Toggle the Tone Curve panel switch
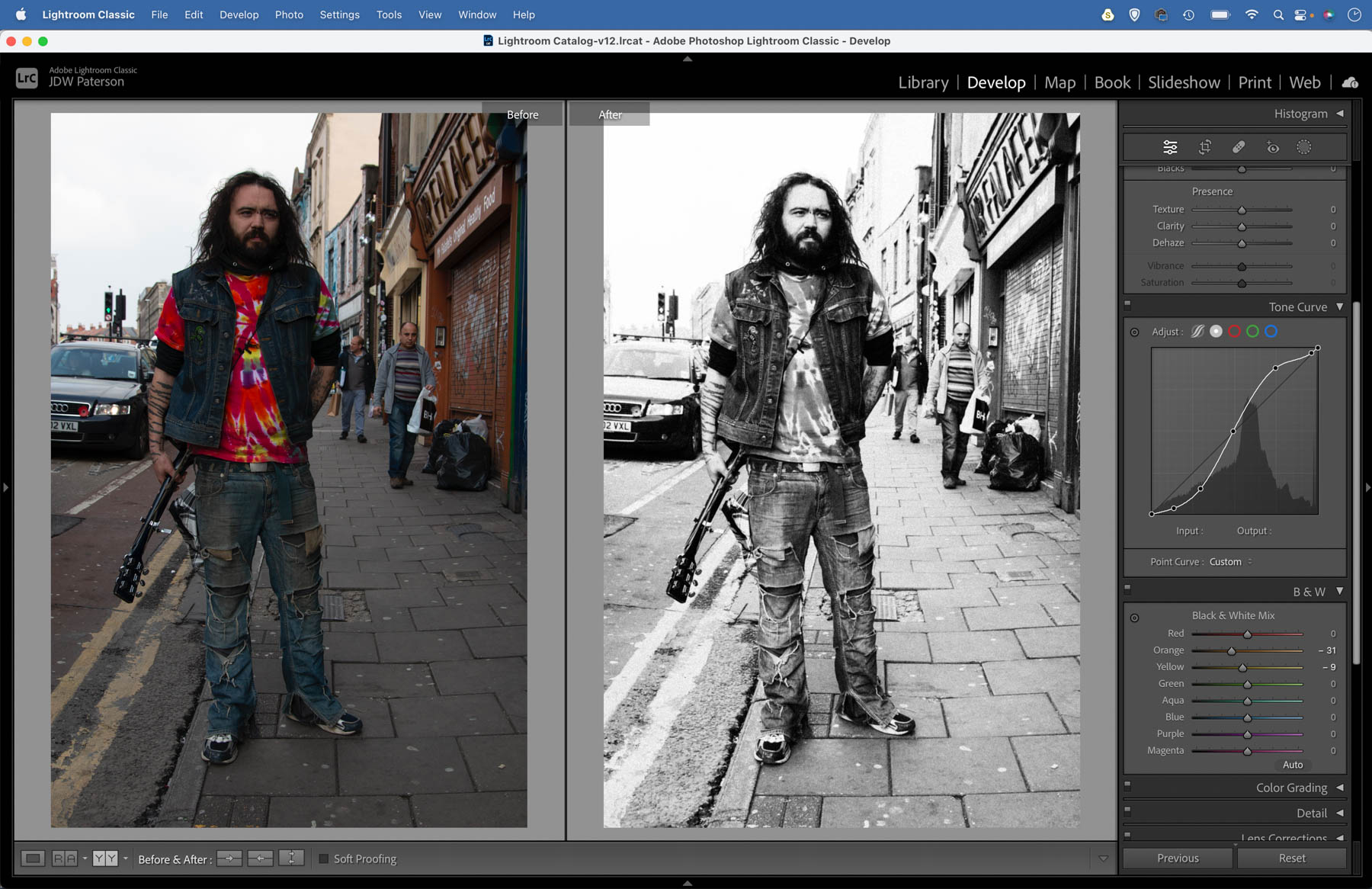Image resolution: width=1372 pixels, height=889 pixels. pyautogui.click(x=1128, y=304)
